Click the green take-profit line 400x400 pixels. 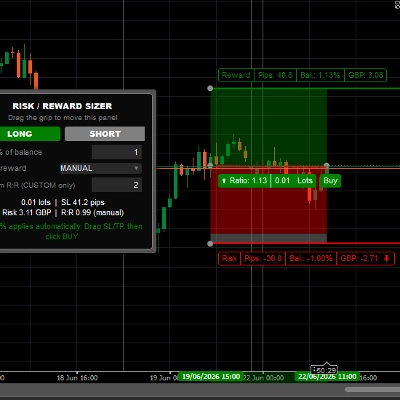305,88
